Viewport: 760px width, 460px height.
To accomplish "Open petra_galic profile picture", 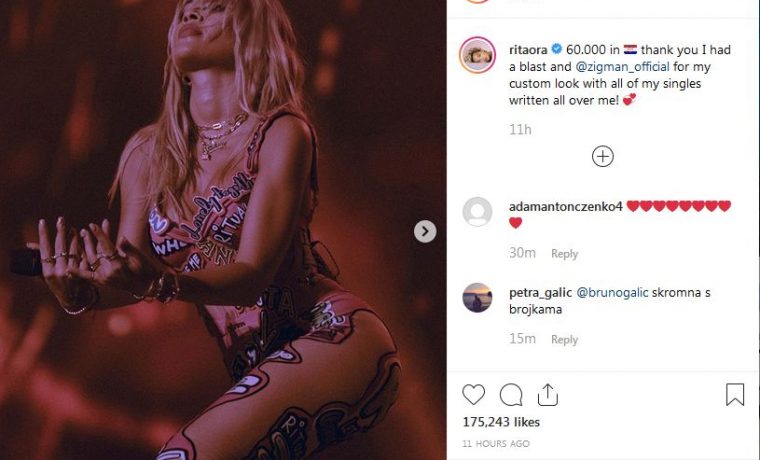I will (x=477, y=298).
